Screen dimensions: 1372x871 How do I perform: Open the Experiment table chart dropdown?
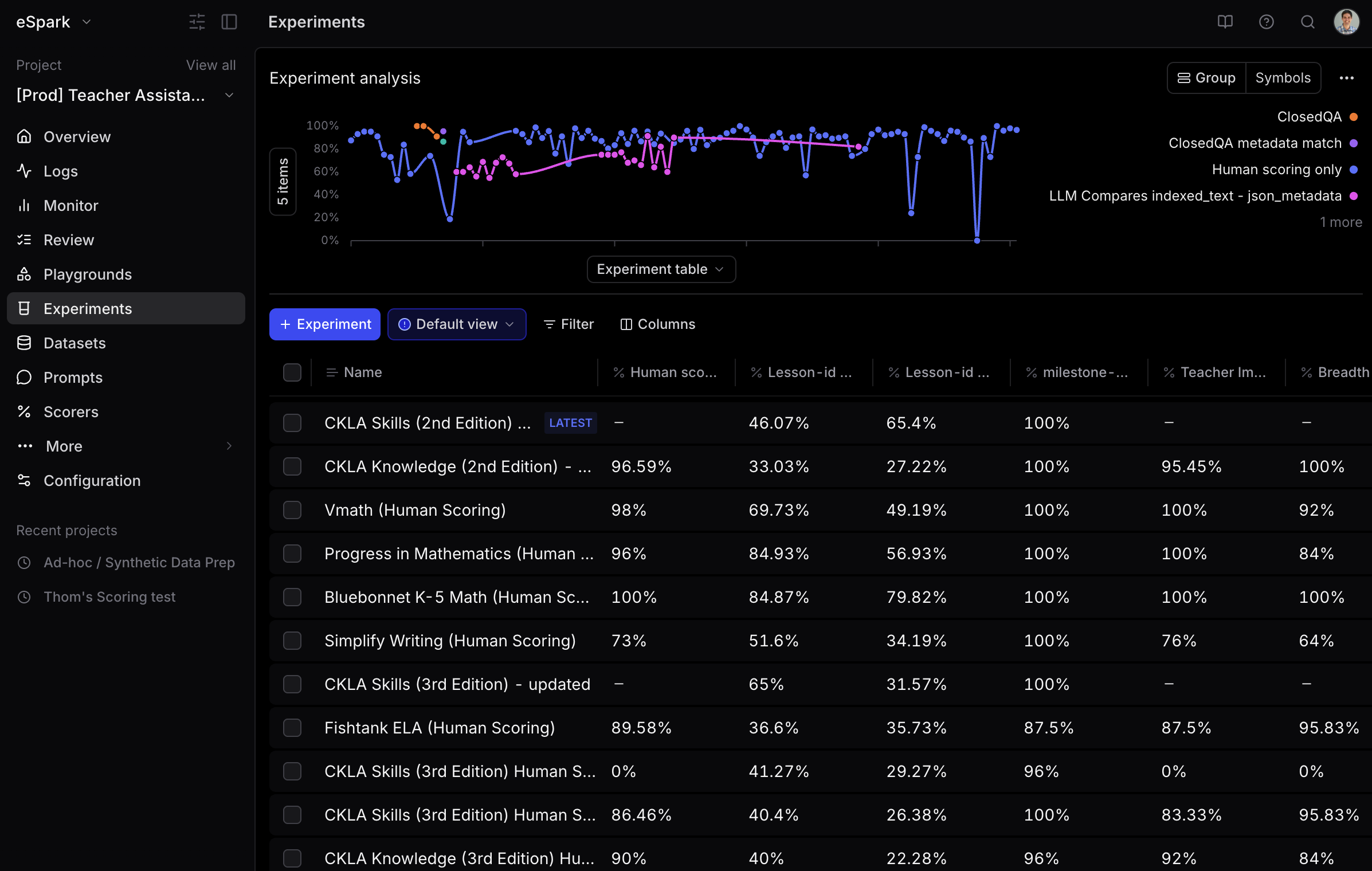(661, 269)
